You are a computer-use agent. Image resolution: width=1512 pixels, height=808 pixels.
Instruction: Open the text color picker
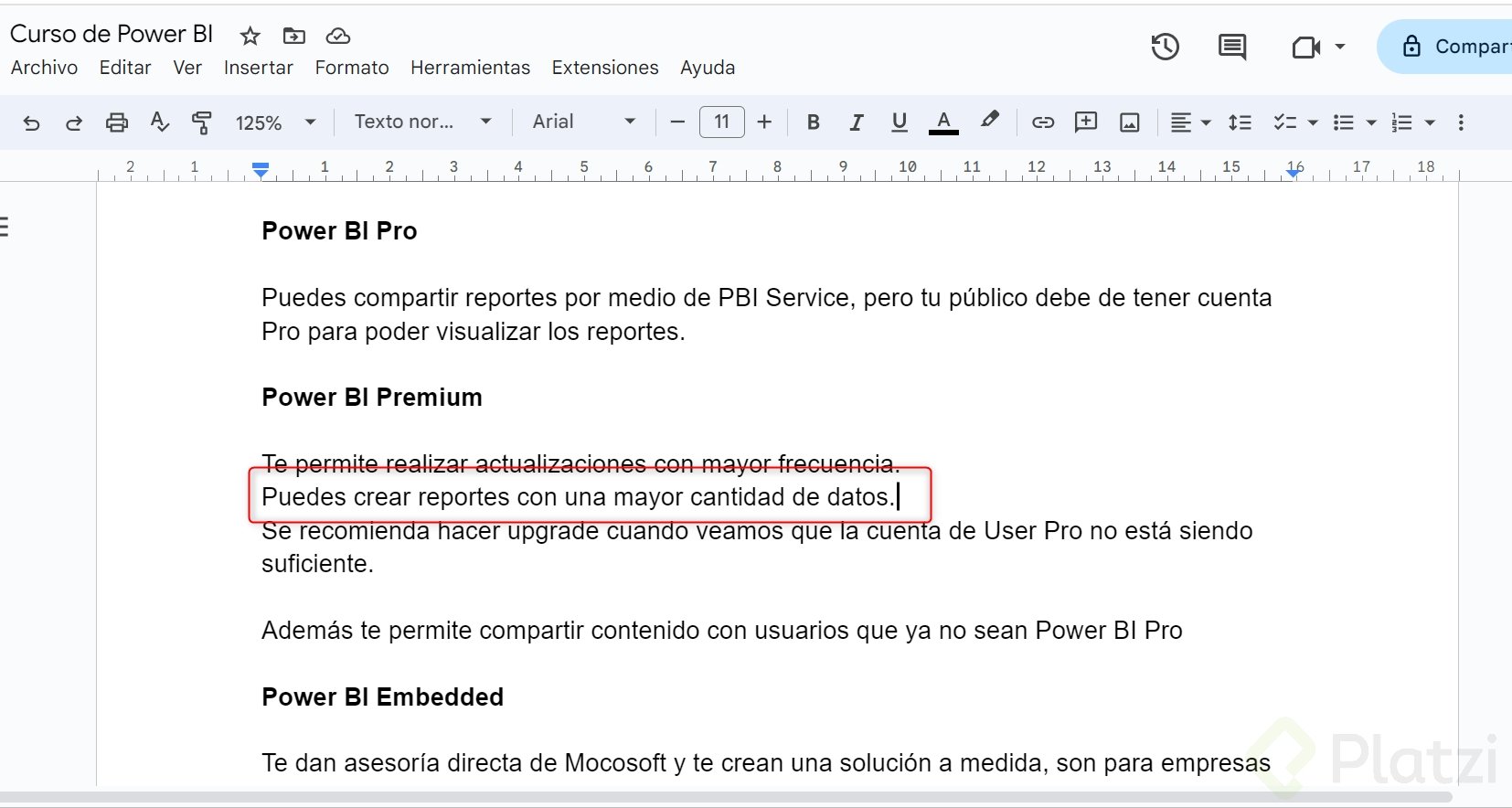click(x=943, y=122)
